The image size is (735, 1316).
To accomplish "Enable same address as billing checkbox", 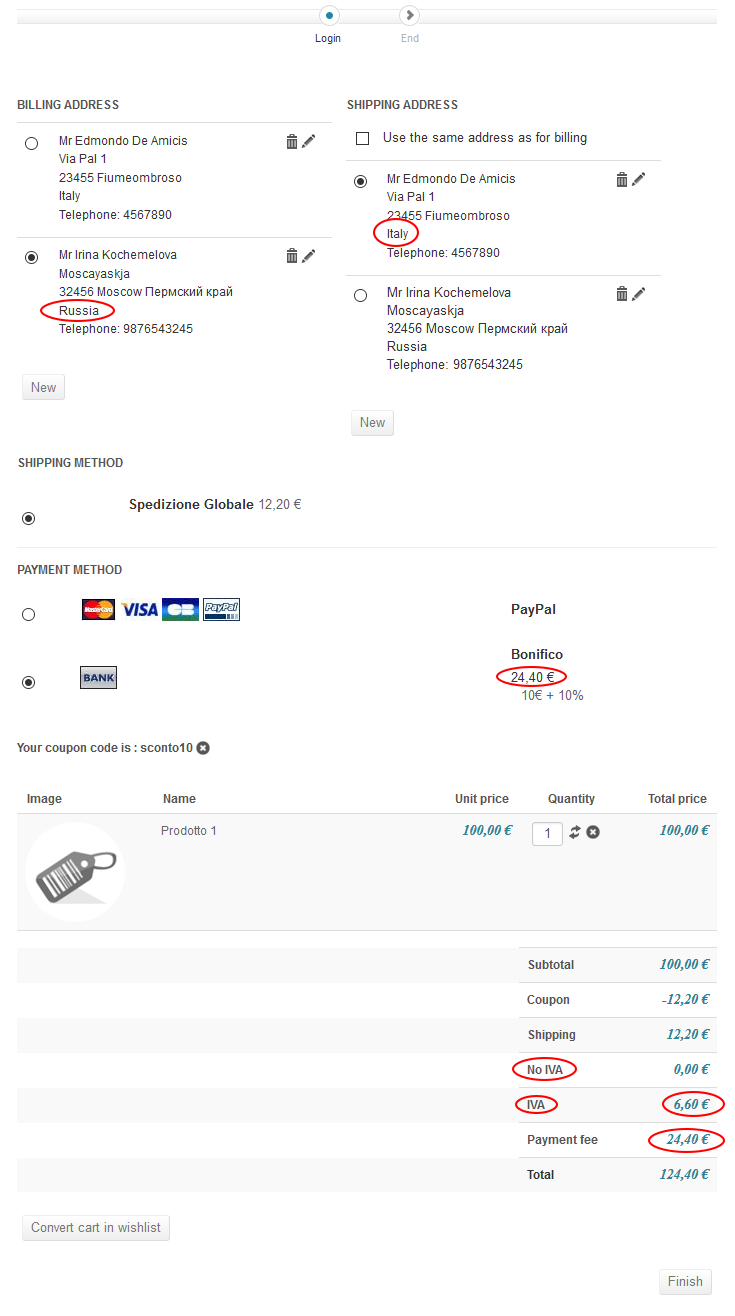I will tap(362, 138).
